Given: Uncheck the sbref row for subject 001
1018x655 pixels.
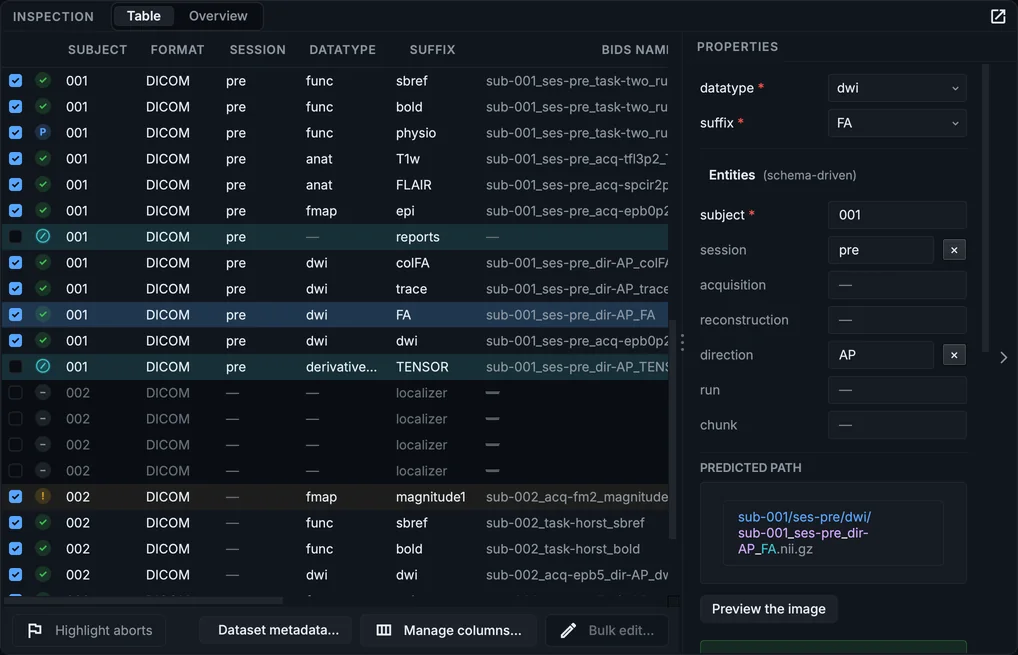Looking at the screenshot, I should pos(16,80).
